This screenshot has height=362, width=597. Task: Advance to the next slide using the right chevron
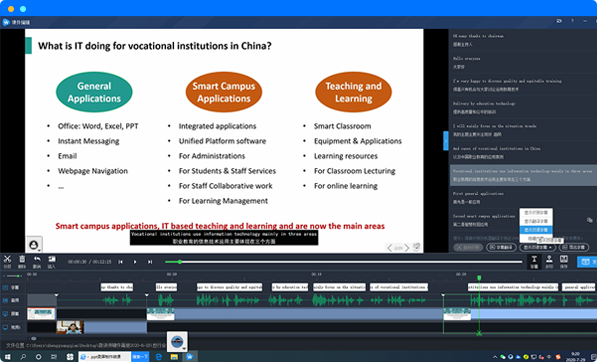tap(407, 248)
